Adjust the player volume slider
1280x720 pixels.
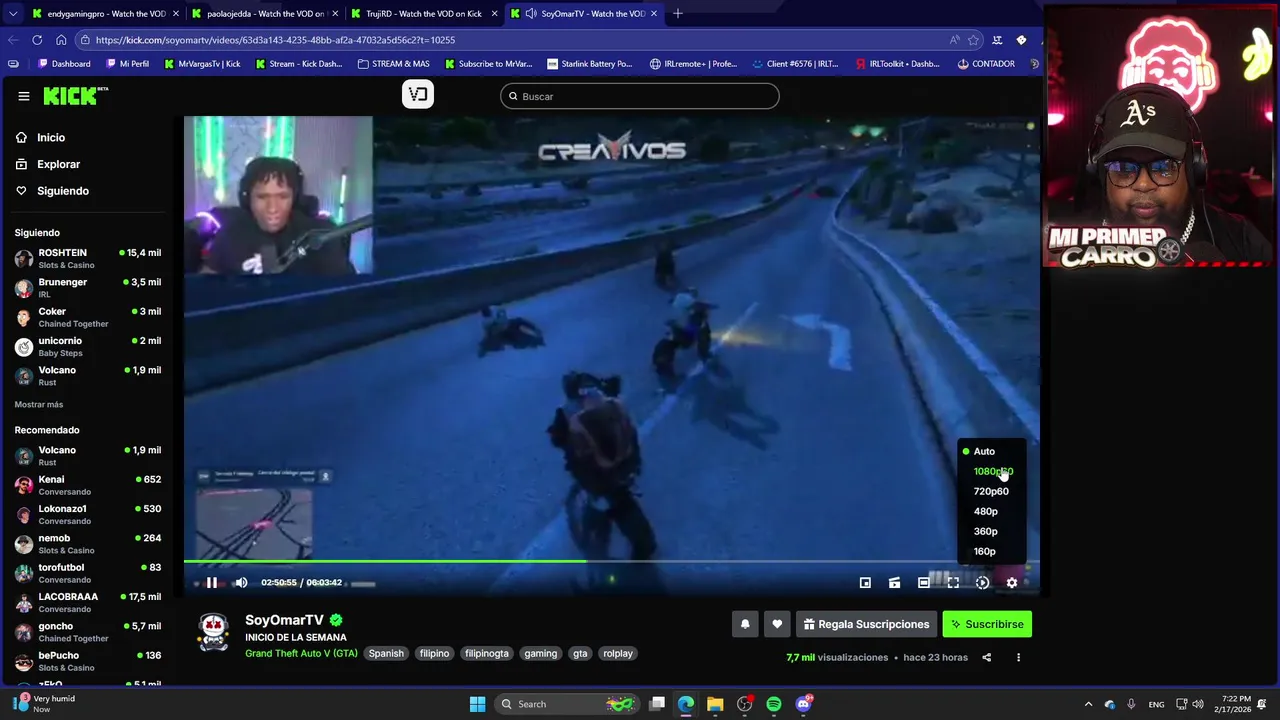coord(364,583)
